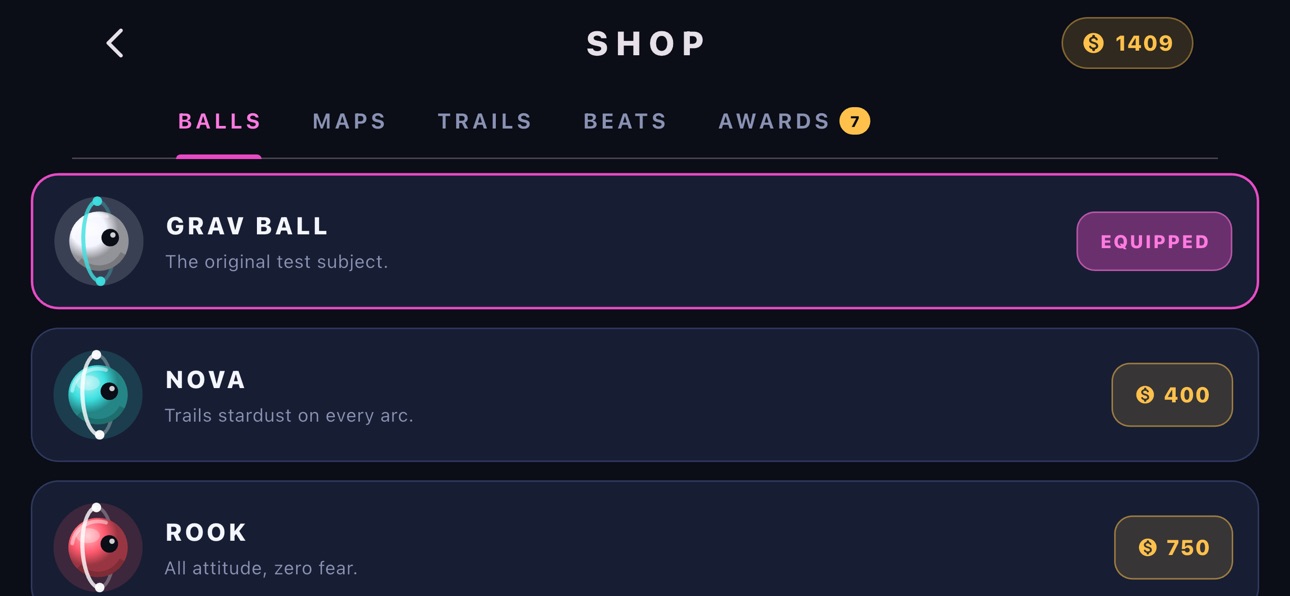This screenshot has width=1290, height=596.
Task: Click the Shop title heading
Action: pos(646,43)
